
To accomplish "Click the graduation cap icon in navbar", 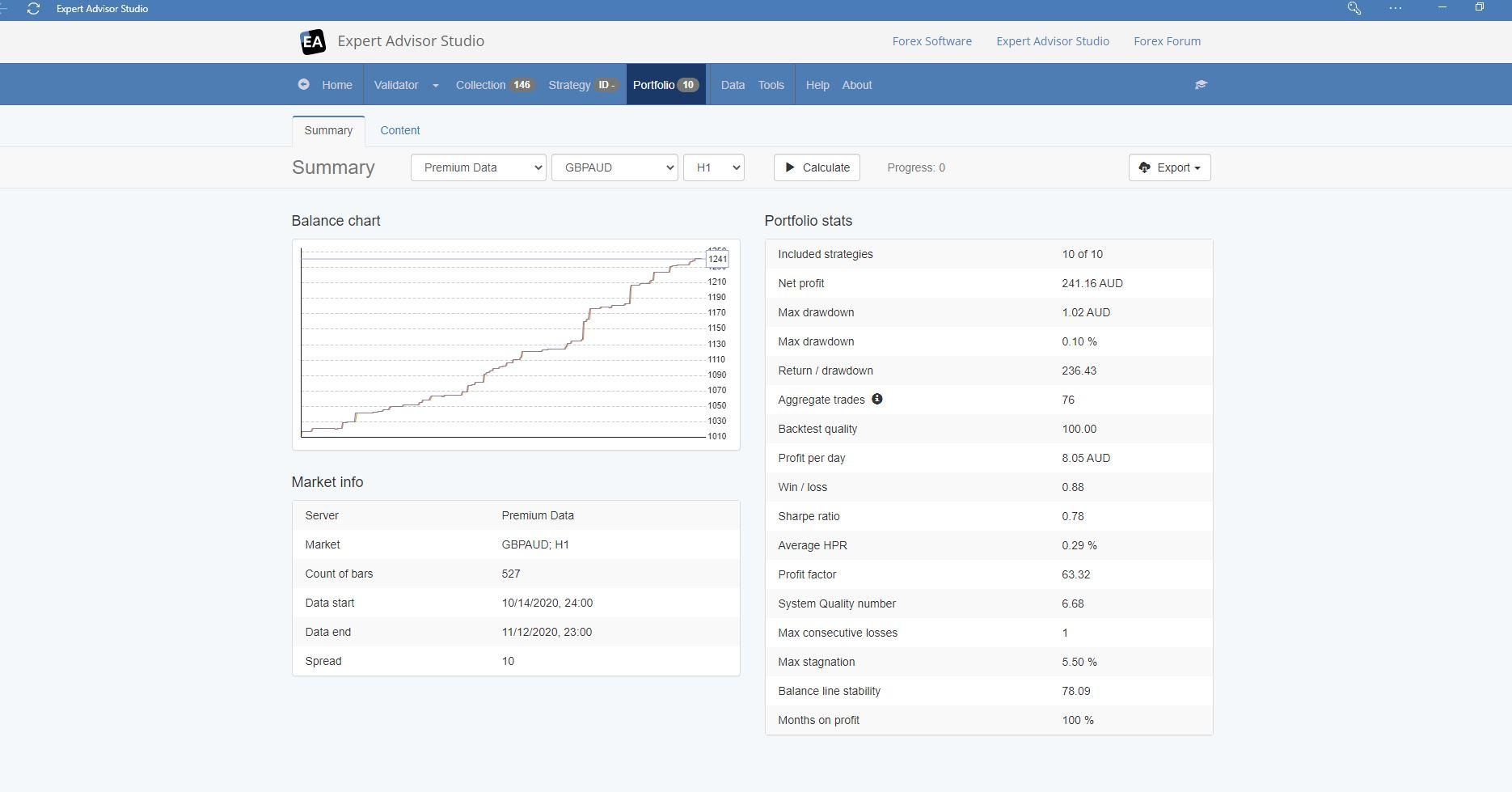I will pyautogui.click(x=1201, y=85).
